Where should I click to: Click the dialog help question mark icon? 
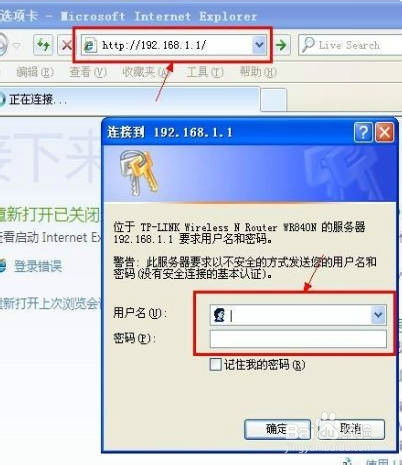(363, 132)
